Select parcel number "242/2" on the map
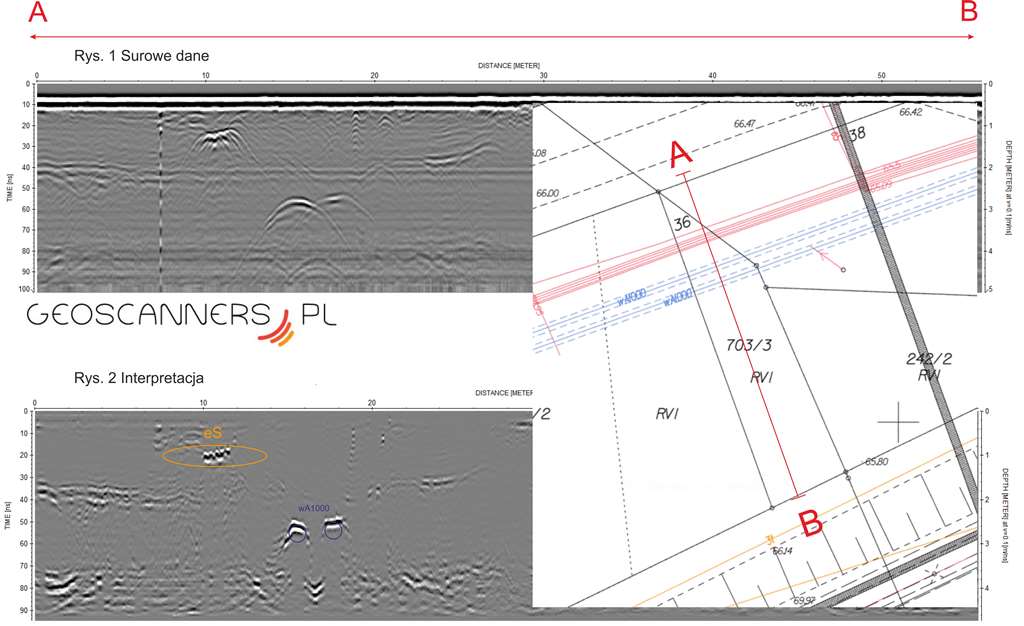1024x626 pixels. (929, 358)
